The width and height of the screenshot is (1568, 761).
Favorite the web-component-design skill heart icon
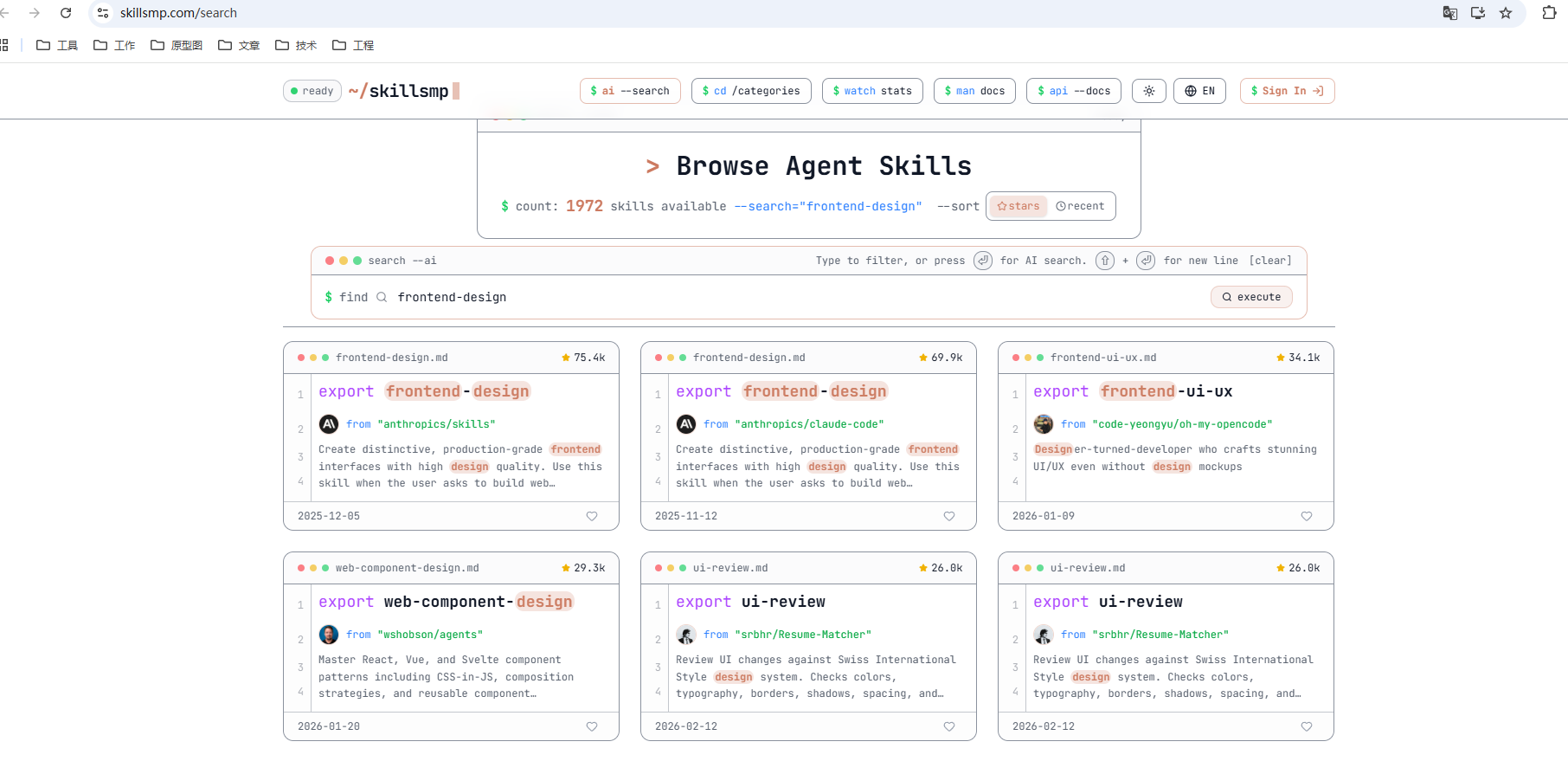coord(592,726)
